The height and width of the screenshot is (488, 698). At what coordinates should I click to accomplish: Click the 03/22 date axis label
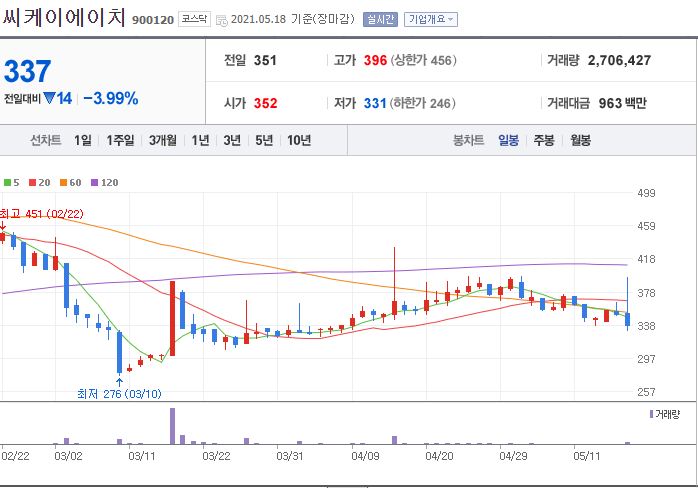pyautogui.click(x=216, y=456)
